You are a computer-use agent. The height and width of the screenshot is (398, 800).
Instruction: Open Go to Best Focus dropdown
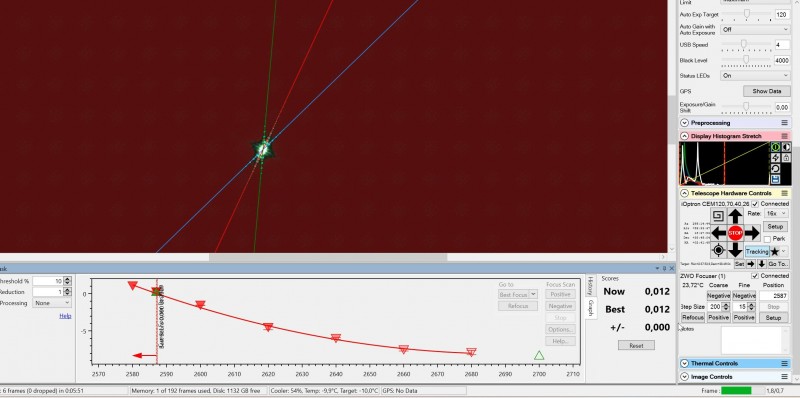533,294
